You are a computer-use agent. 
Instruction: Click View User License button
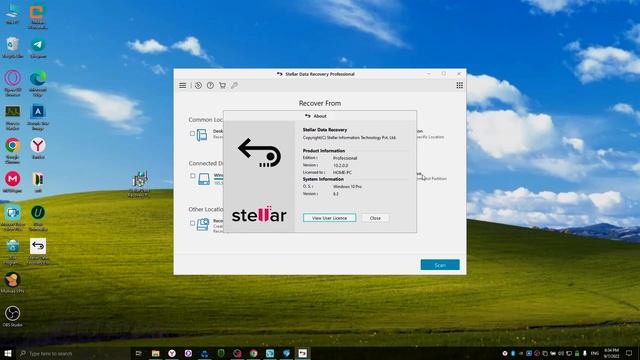[329, 218]
